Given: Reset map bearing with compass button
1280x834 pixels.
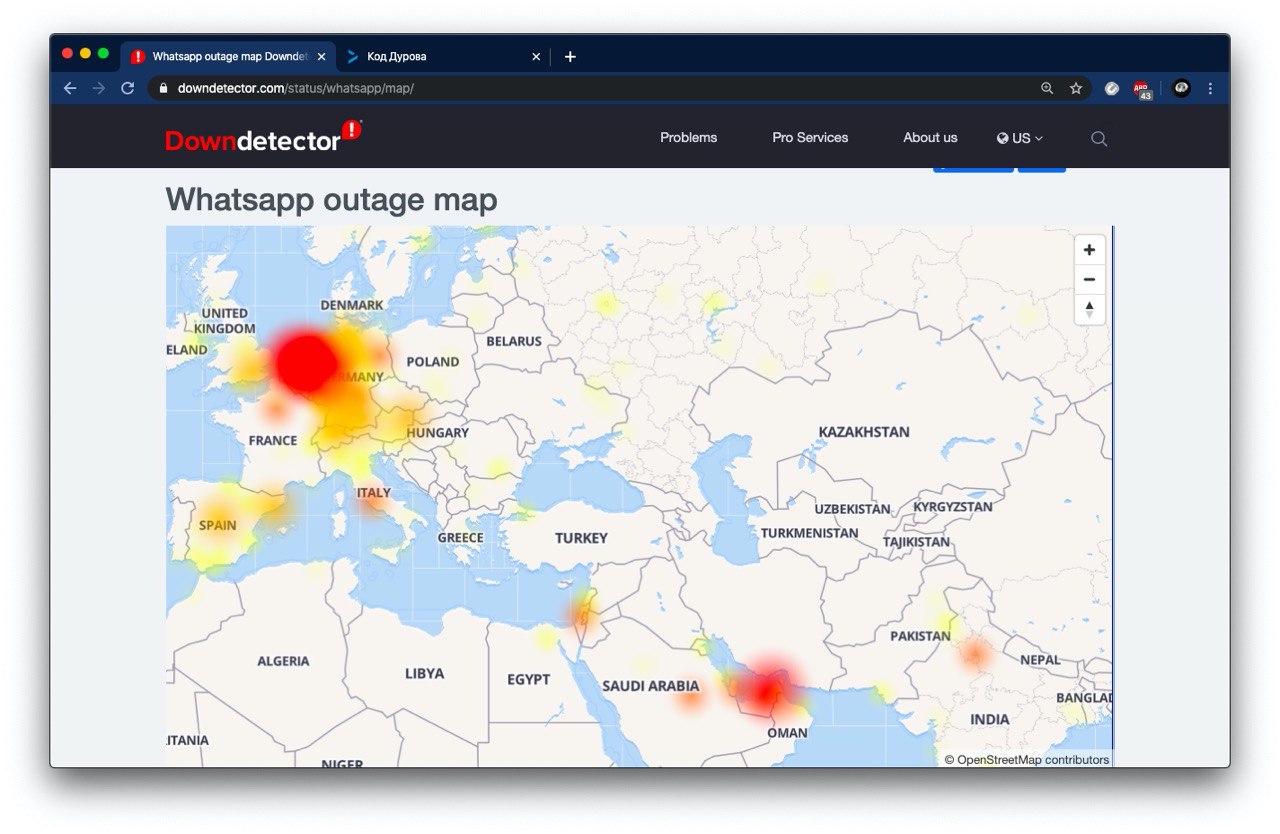Looking at the screenshot, I should click(x=1089, y=309).
